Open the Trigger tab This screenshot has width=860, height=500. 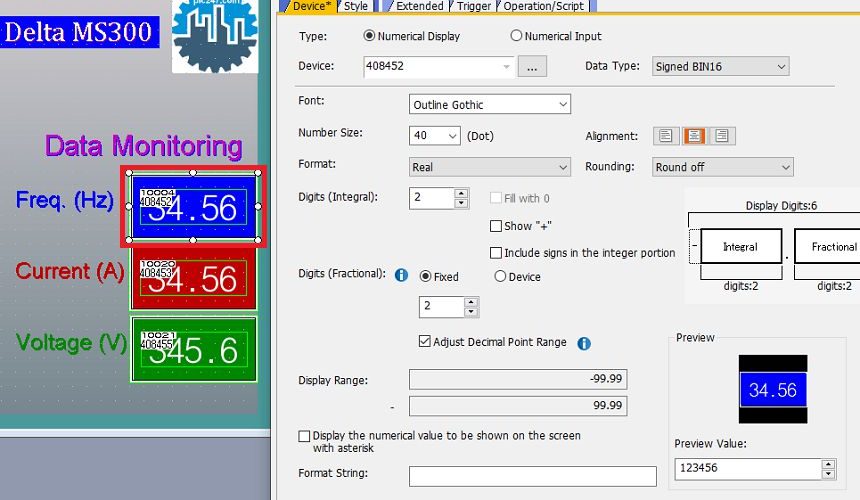473,6
